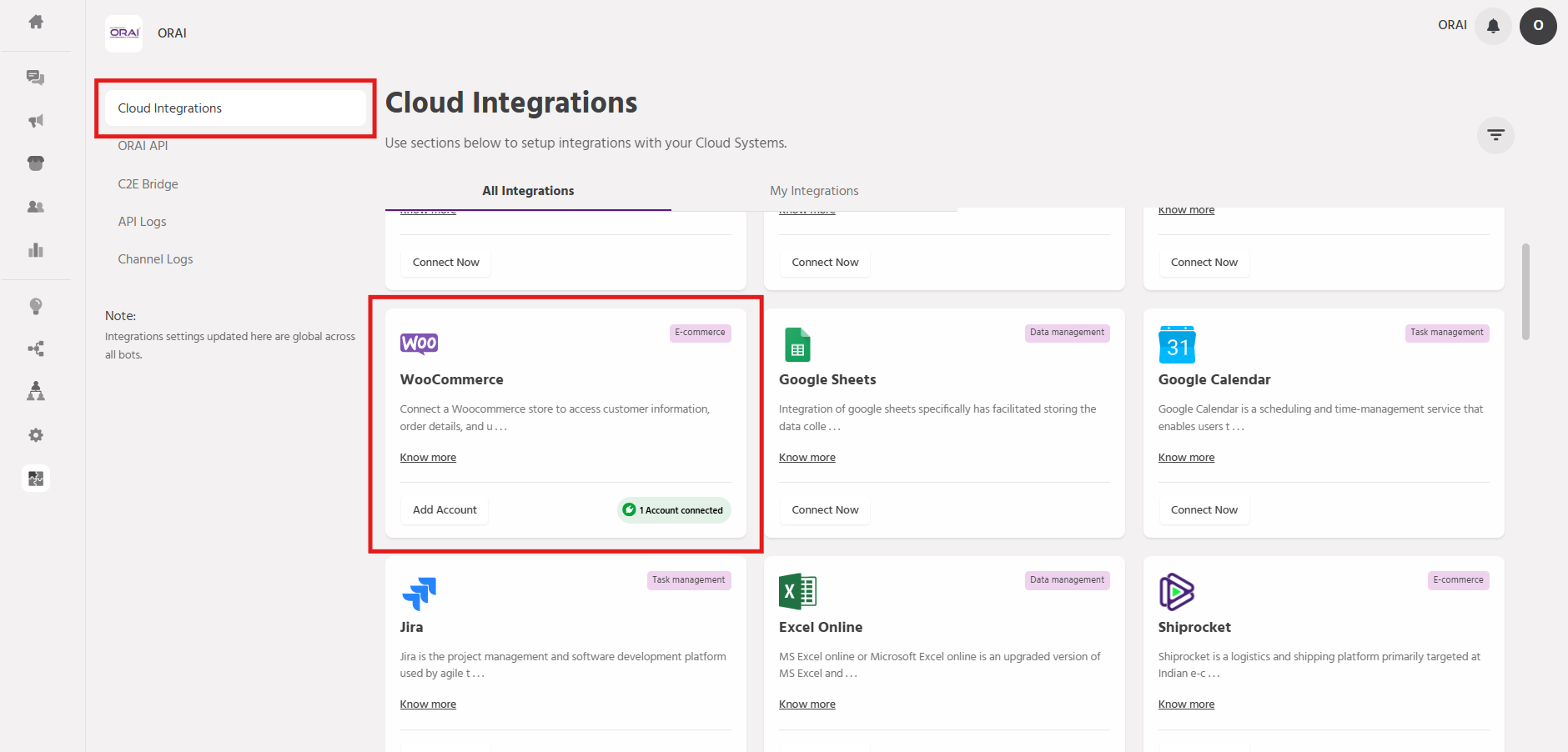
Task: Open the megaphone campaigns icon
Action: point(36,121)
